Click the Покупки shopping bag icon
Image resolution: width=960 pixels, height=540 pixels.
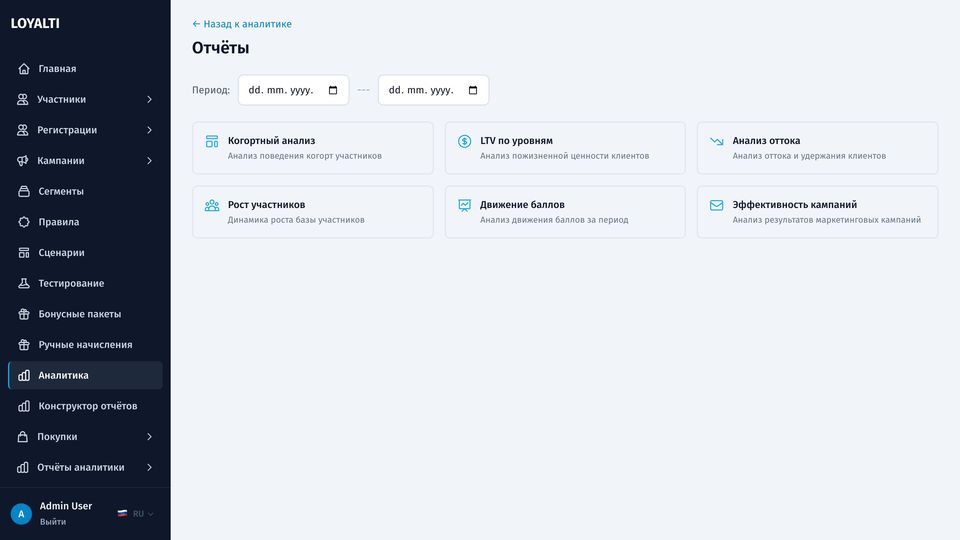[x=23, y=437]
